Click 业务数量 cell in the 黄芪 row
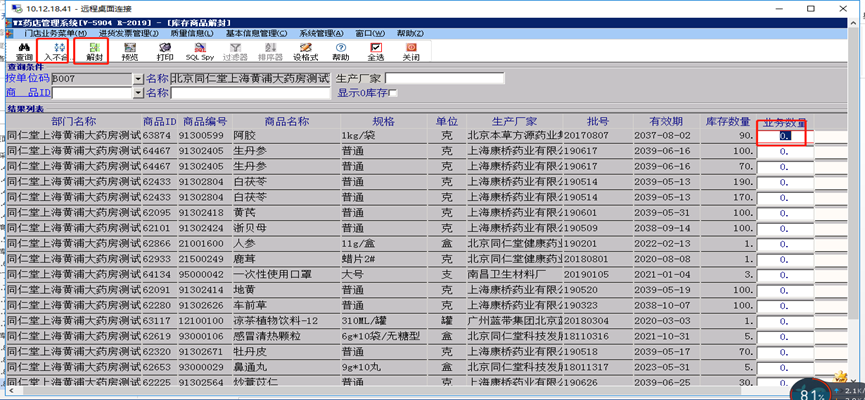This screenshot has height=400, width=865. pyautogui.click(x=785, y=212)
